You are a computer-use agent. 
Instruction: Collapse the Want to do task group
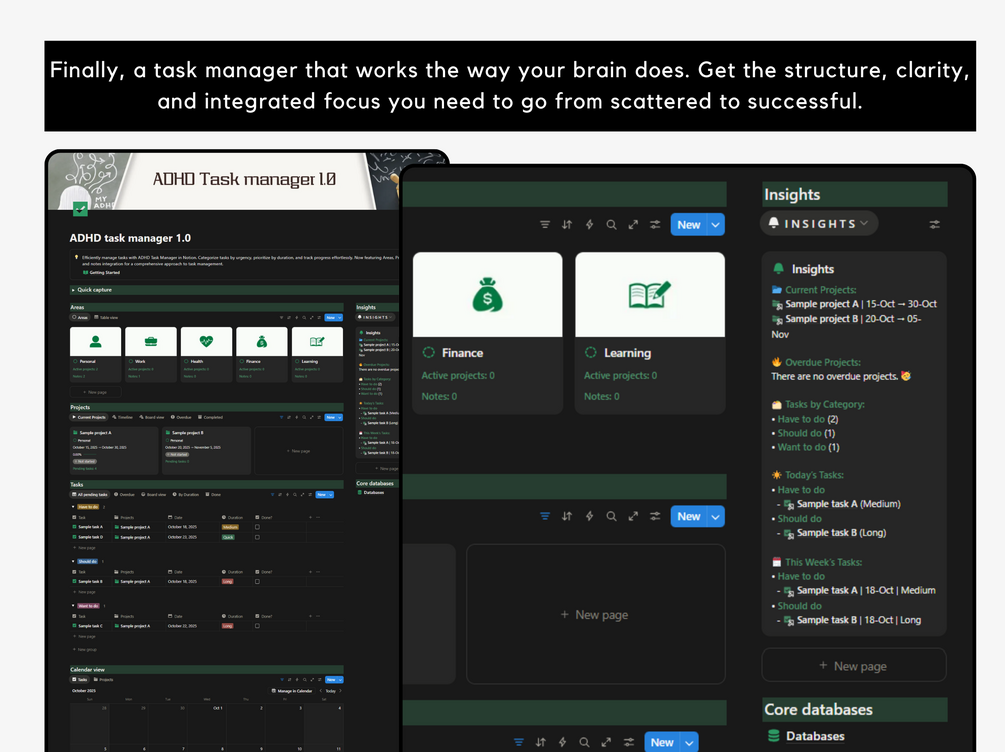point(73,605)
